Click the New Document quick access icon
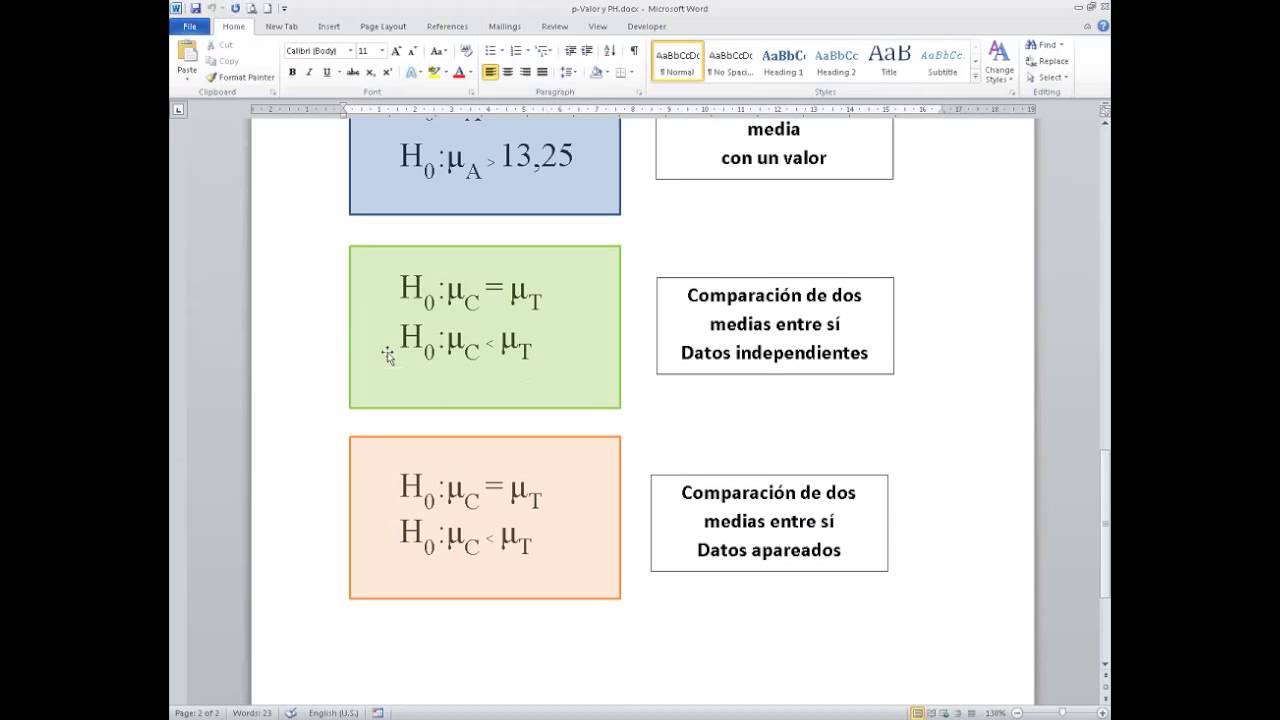This screenshot has width=1280, height=720. (x=268, y=8)
